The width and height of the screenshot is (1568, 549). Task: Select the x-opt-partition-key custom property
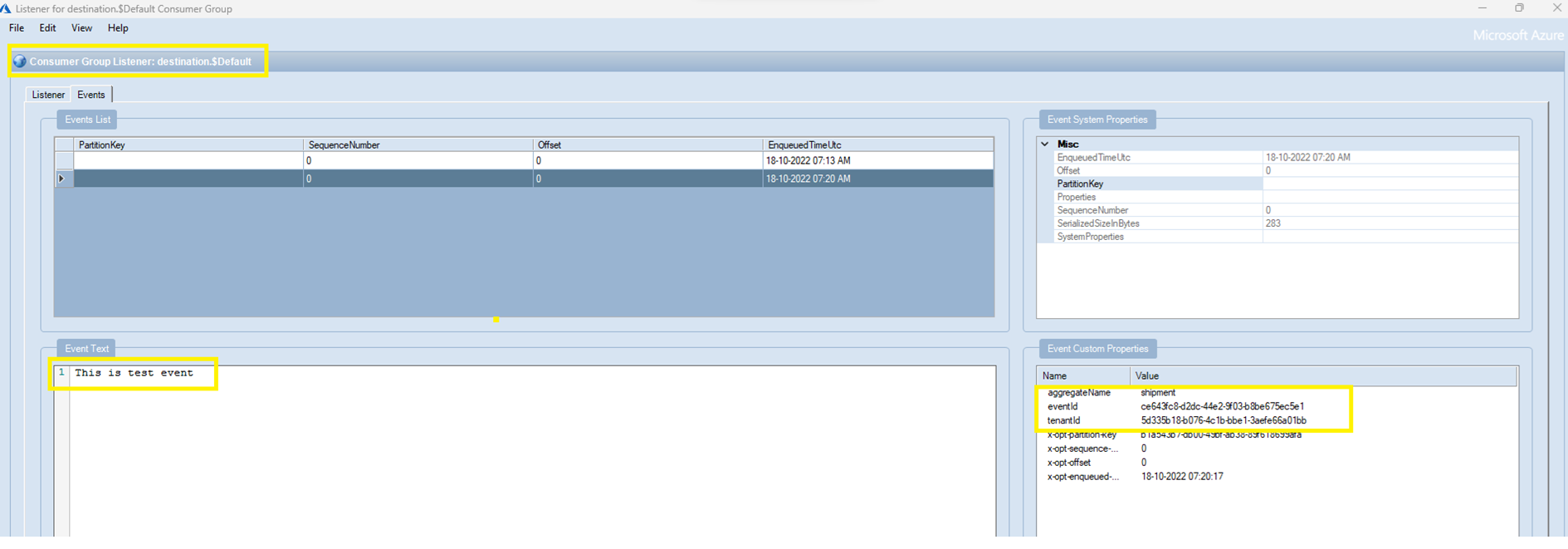tap(1082, 435)
